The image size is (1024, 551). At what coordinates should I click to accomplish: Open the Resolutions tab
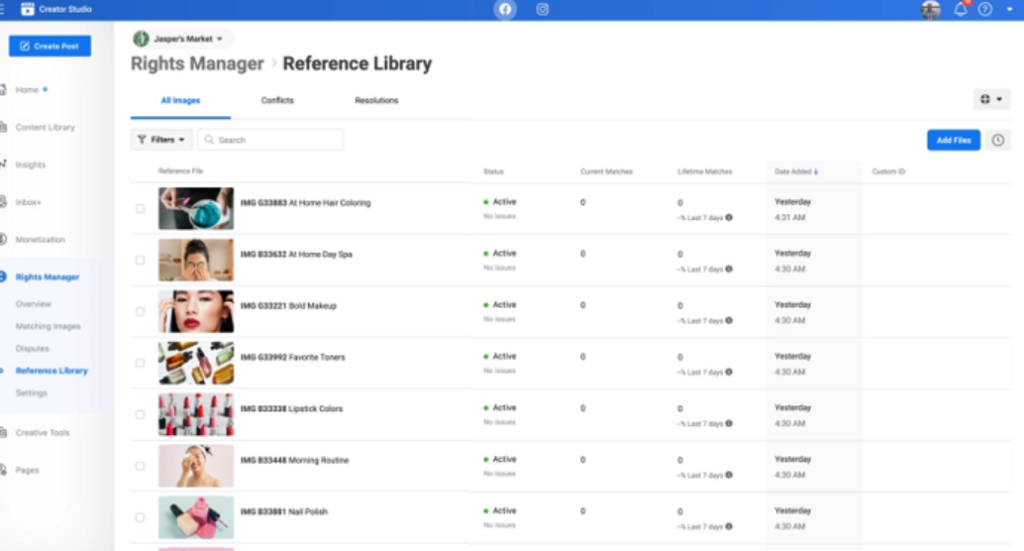(x=376, y=101)
